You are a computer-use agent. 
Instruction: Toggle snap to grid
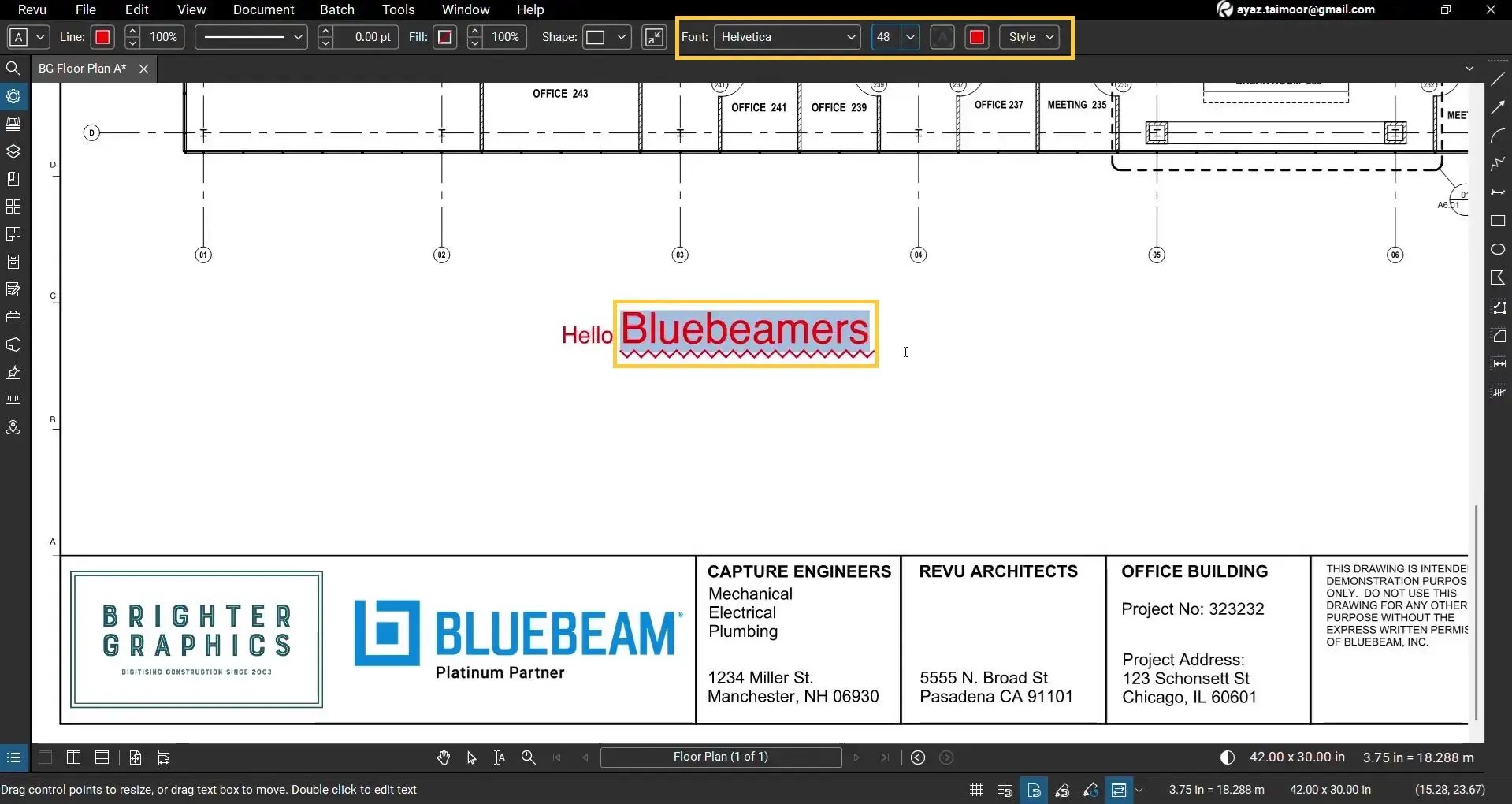click(x=1005, y=790)
